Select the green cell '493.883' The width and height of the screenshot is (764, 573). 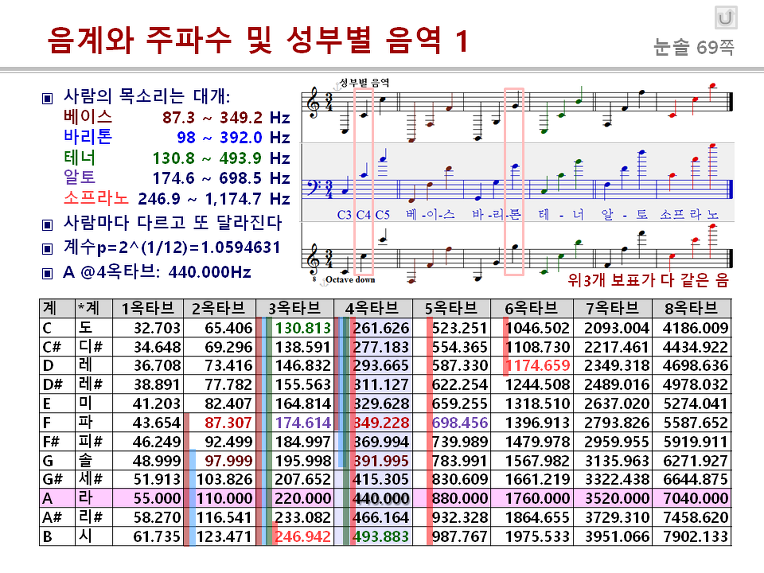[372, 536]
